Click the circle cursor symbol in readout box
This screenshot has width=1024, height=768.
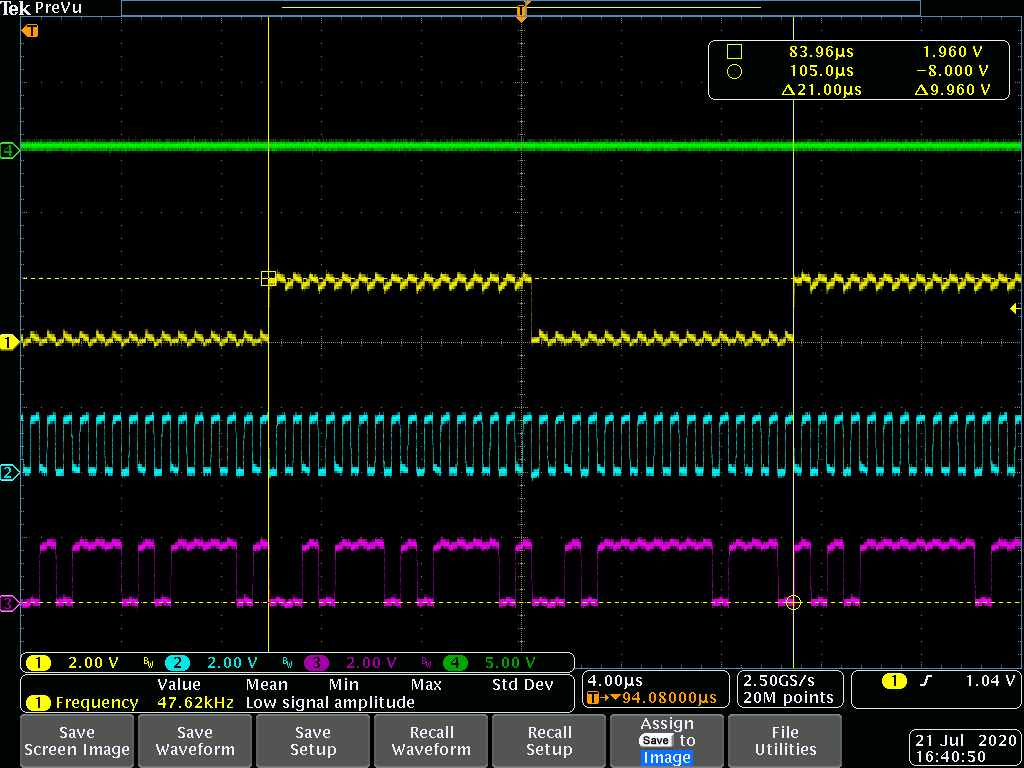(x=734, y=71)
